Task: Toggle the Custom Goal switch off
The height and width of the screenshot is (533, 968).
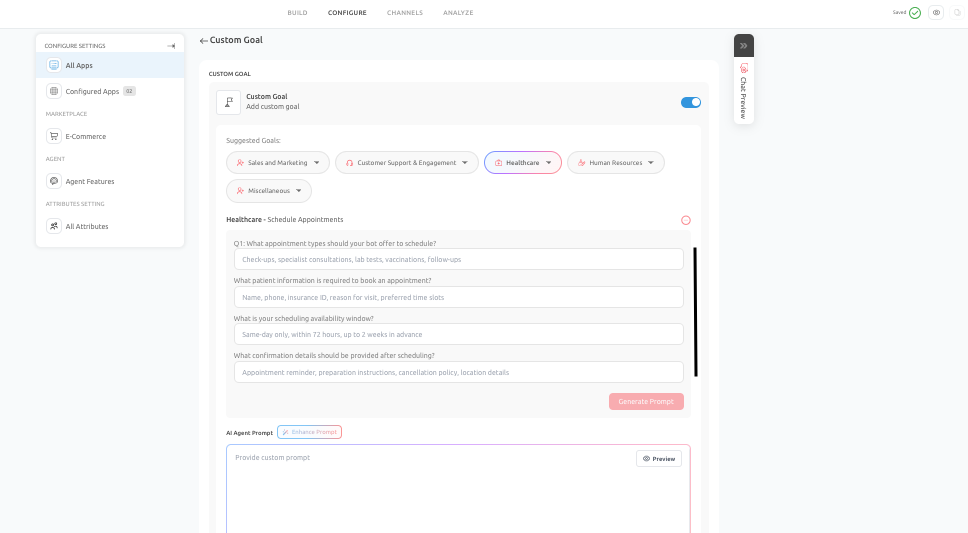Action: [x=691, y=103]
